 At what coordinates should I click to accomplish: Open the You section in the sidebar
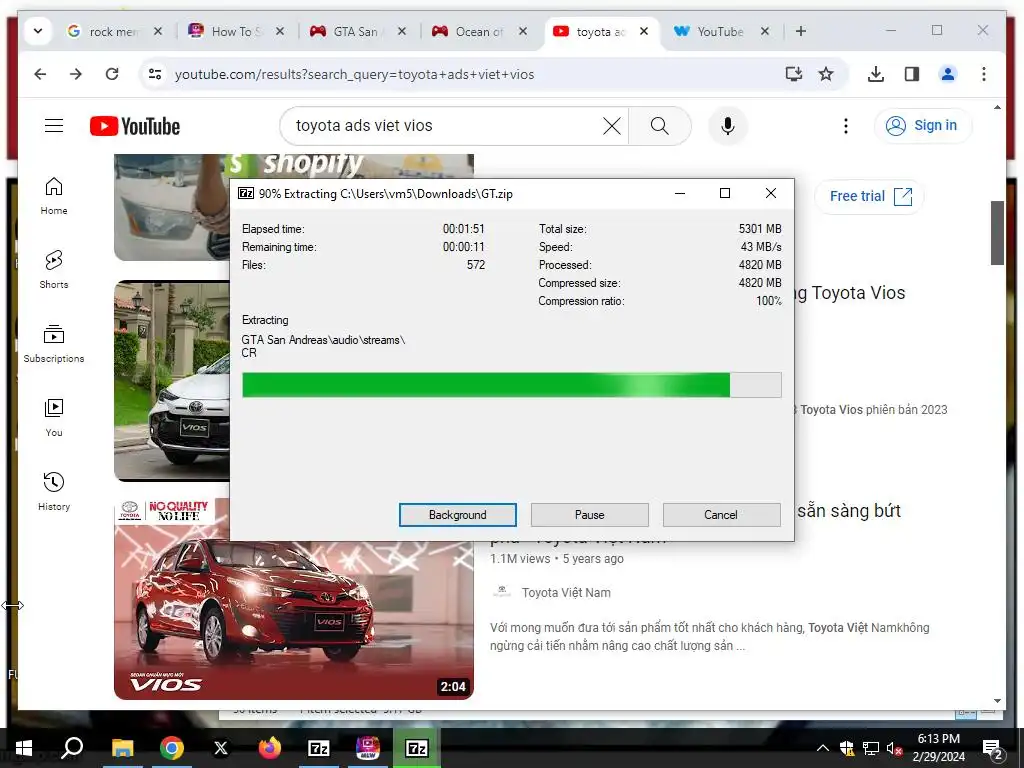(x=54, y=418)
